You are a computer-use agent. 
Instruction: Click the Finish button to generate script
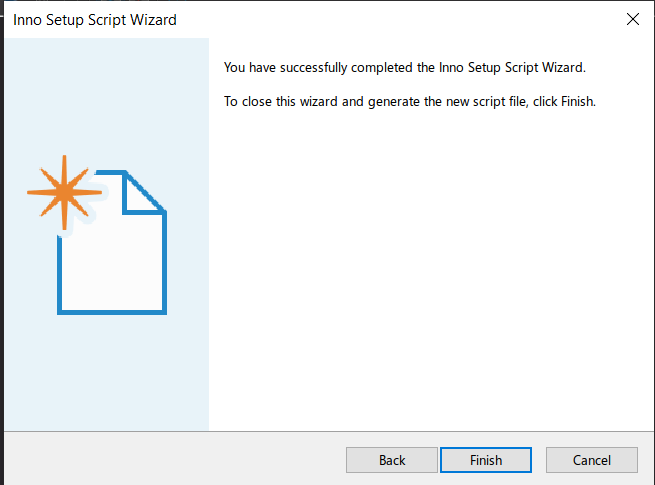click(x=486, y=460)
